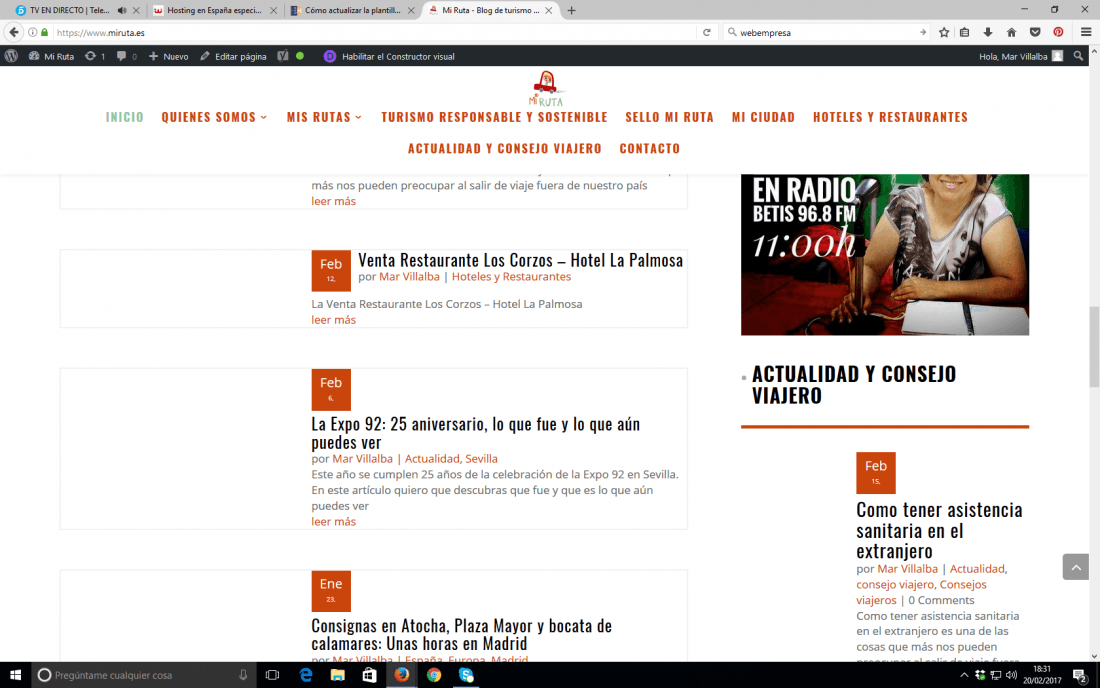The image size is (1100, 688).
Task: Open the downloads arrow icon
Action: click(988, 32)
